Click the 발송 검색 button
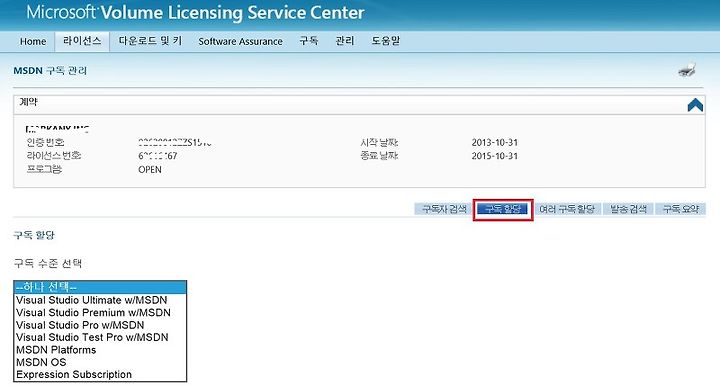This screenshot has width=720, height=386. [x=628, y=209]
